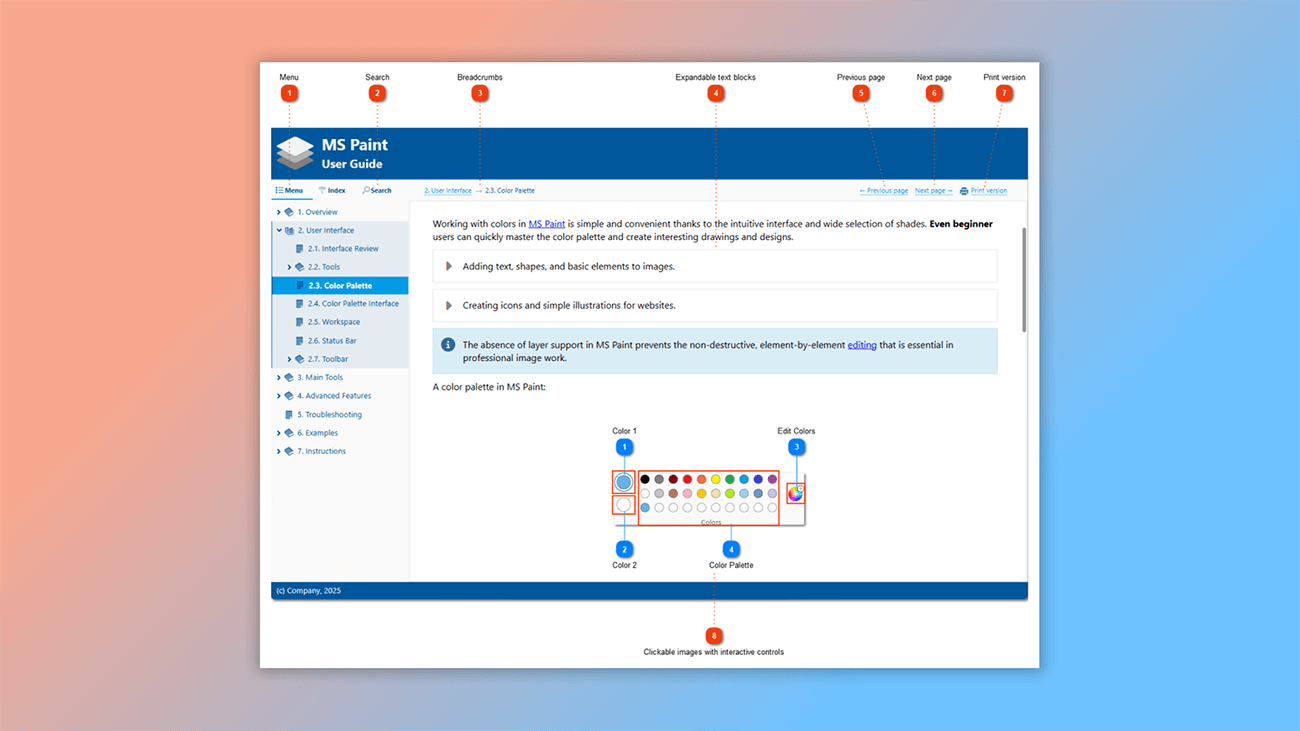Open the 2. User Interface breadcrumb link

tap(447, 190)
